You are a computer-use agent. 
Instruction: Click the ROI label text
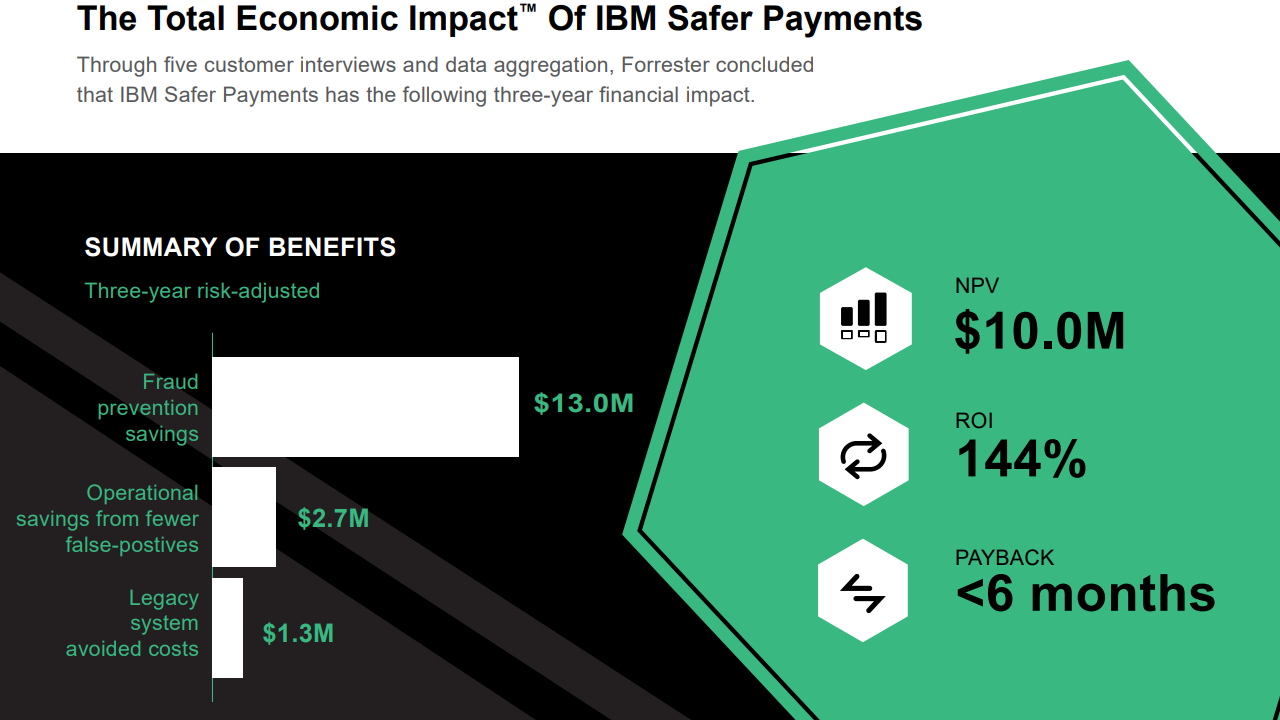974,421
